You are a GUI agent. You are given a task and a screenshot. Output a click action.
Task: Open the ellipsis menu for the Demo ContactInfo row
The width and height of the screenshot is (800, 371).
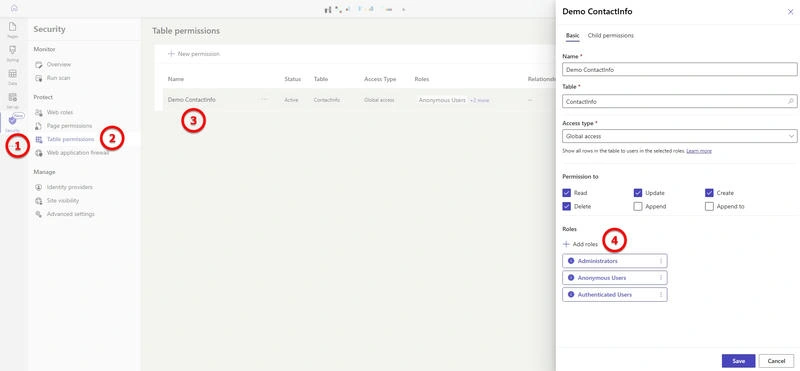pyautogui.click(x=264, y=100)
